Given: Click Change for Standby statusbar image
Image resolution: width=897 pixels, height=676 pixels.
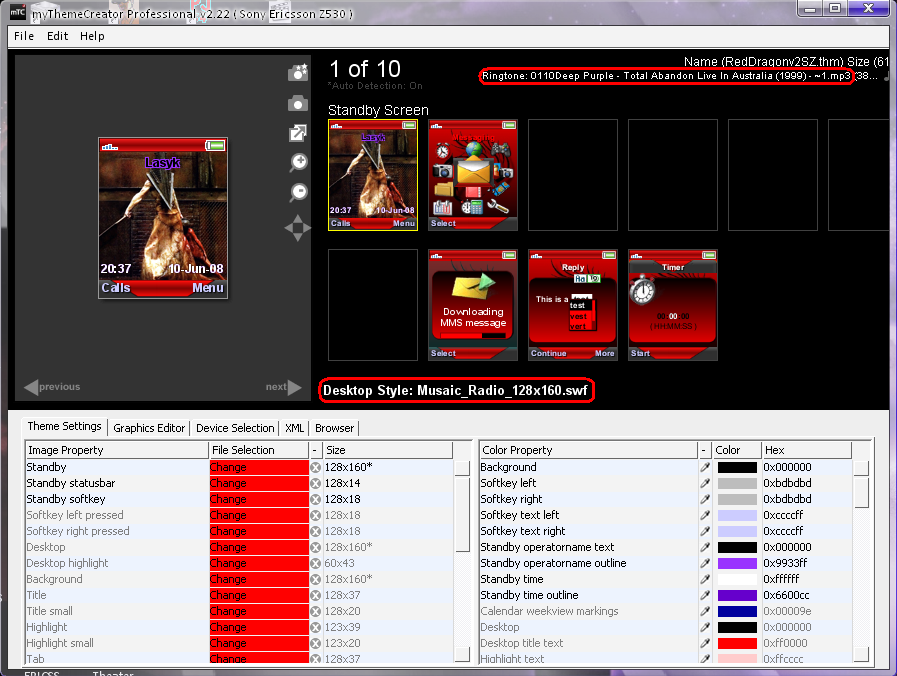Looking at the screenshot, I should pos(259,483).
